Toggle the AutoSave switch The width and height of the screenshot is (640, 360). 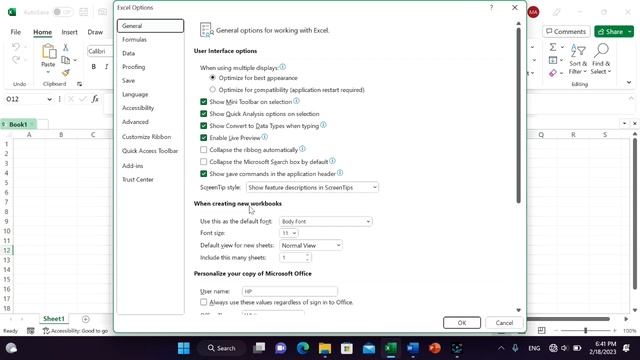[x=62, y=12]
